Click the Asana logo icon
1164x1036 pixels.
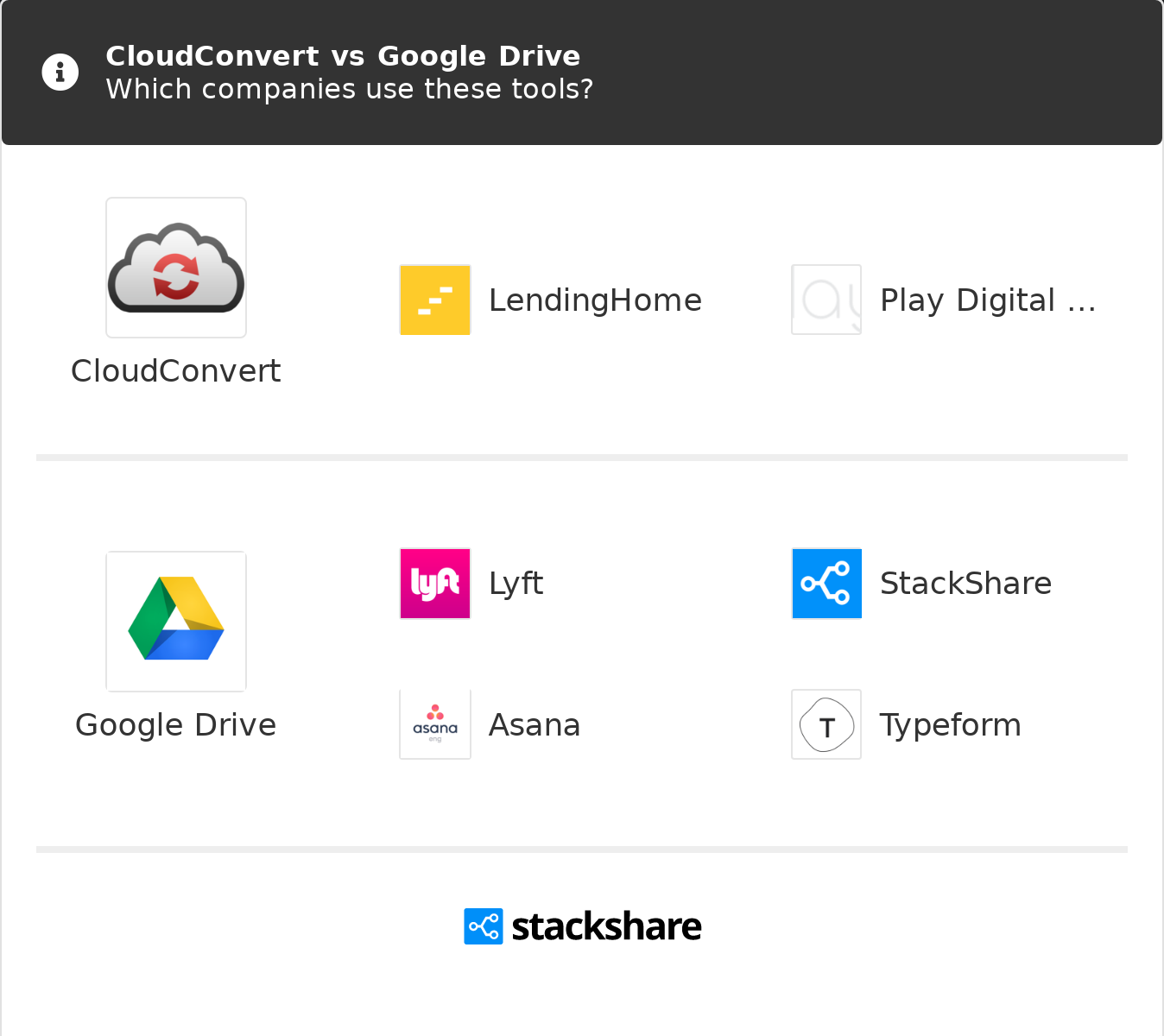(435, 724)
